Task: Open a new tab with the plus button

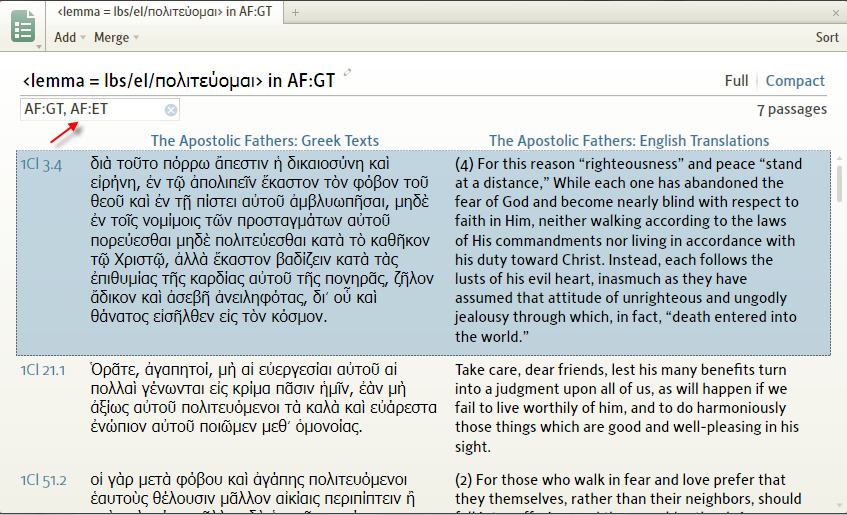Action: [x=295, y=12]
